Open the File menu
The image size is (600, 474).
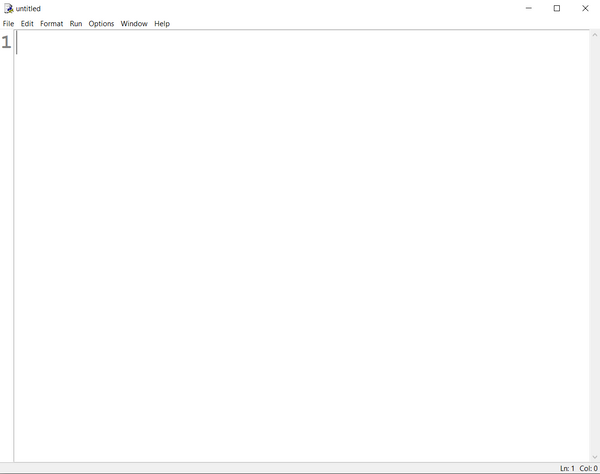[8, 23]
